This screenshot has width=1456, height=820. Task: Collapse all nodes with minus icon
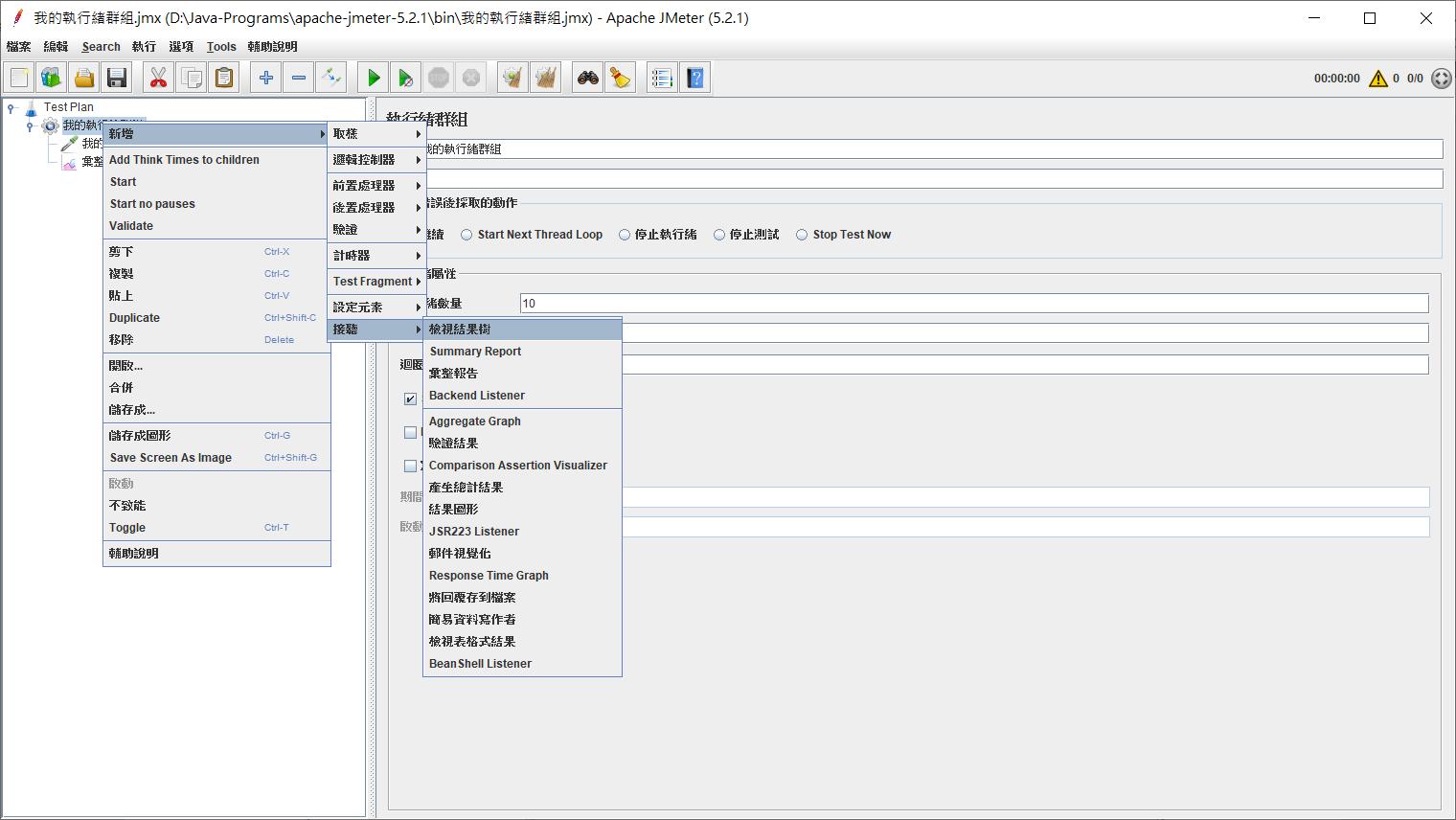(x=299, y=78)
